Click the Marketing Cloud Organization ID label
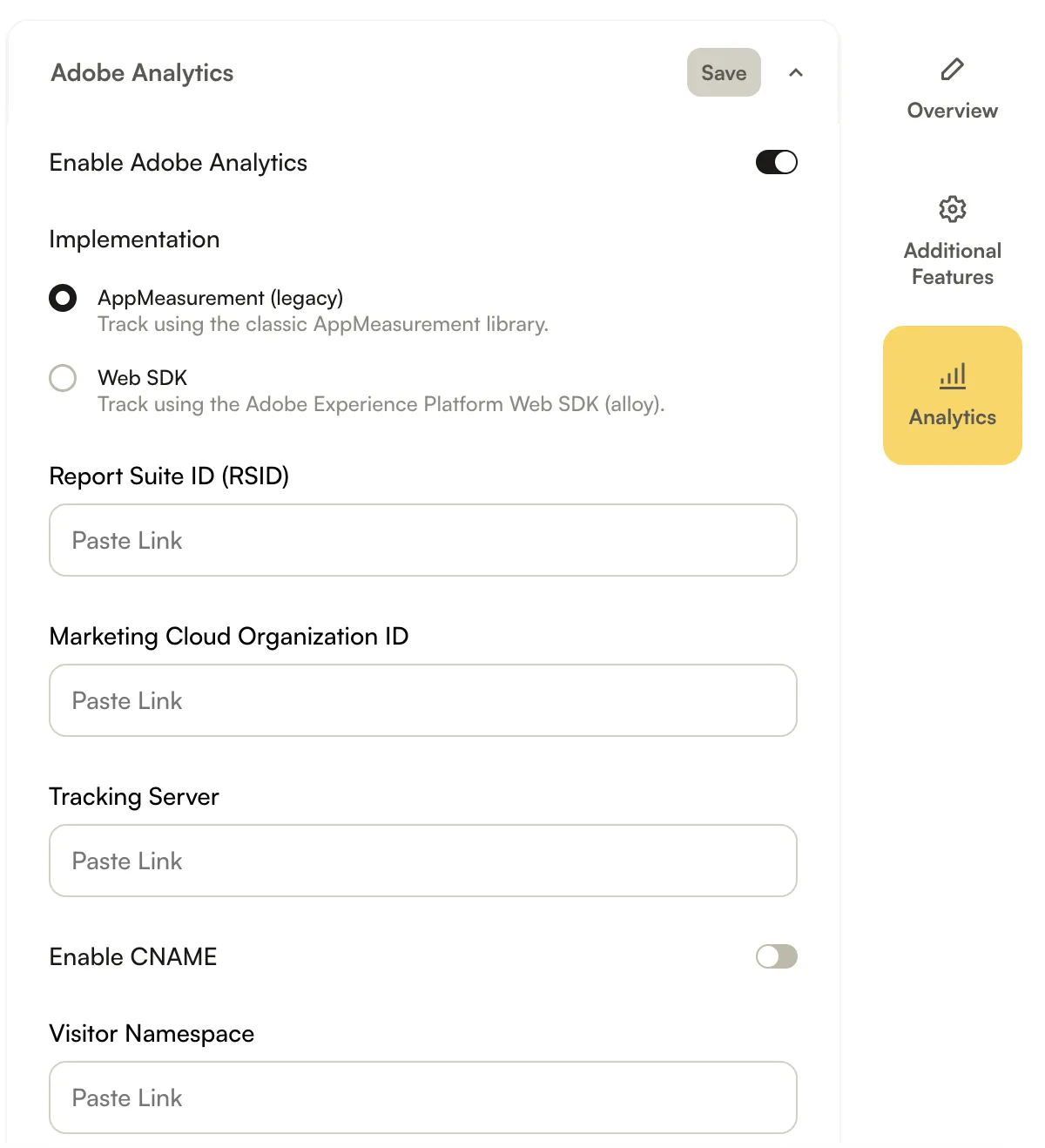The height and width of the screenshot is (1148, 1045). pyautogui.click(x=229, y=637)
